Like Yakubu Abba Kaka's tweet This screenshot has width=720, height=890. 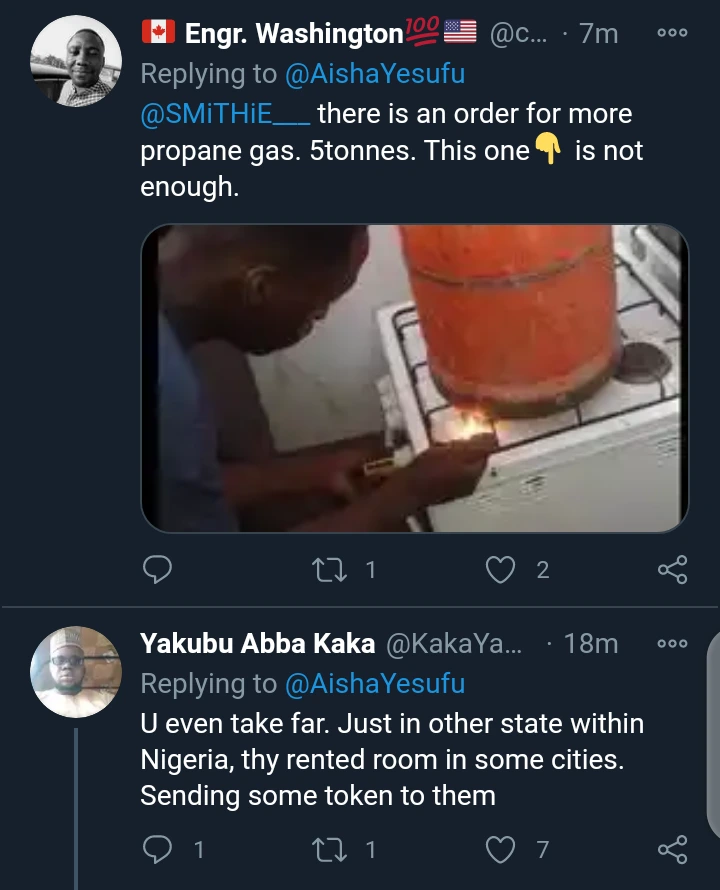pyautogui.click(x=499, y=850)
